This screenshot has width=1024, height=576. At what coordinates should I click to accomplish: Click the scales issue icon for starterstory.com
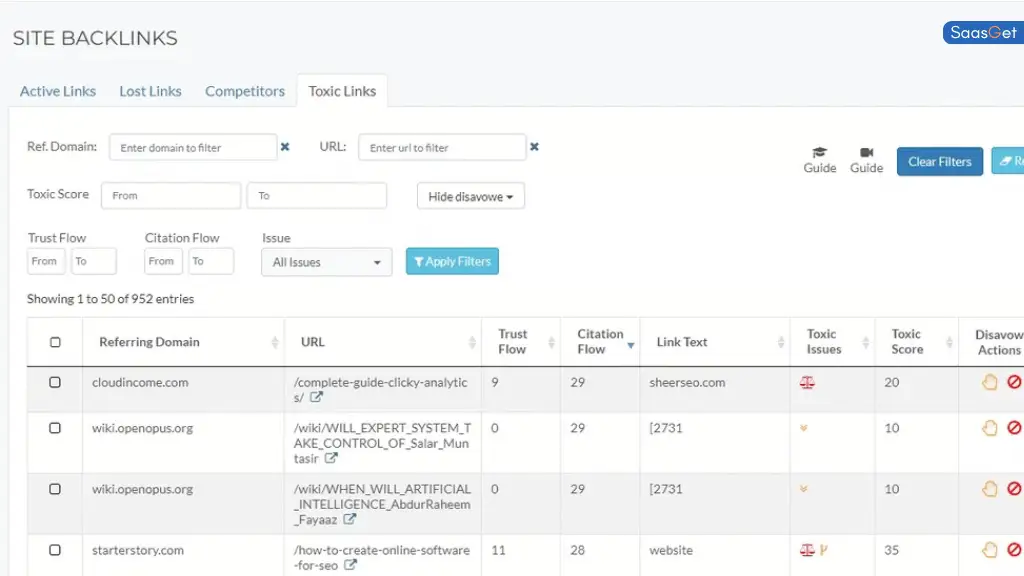point(807,551)
